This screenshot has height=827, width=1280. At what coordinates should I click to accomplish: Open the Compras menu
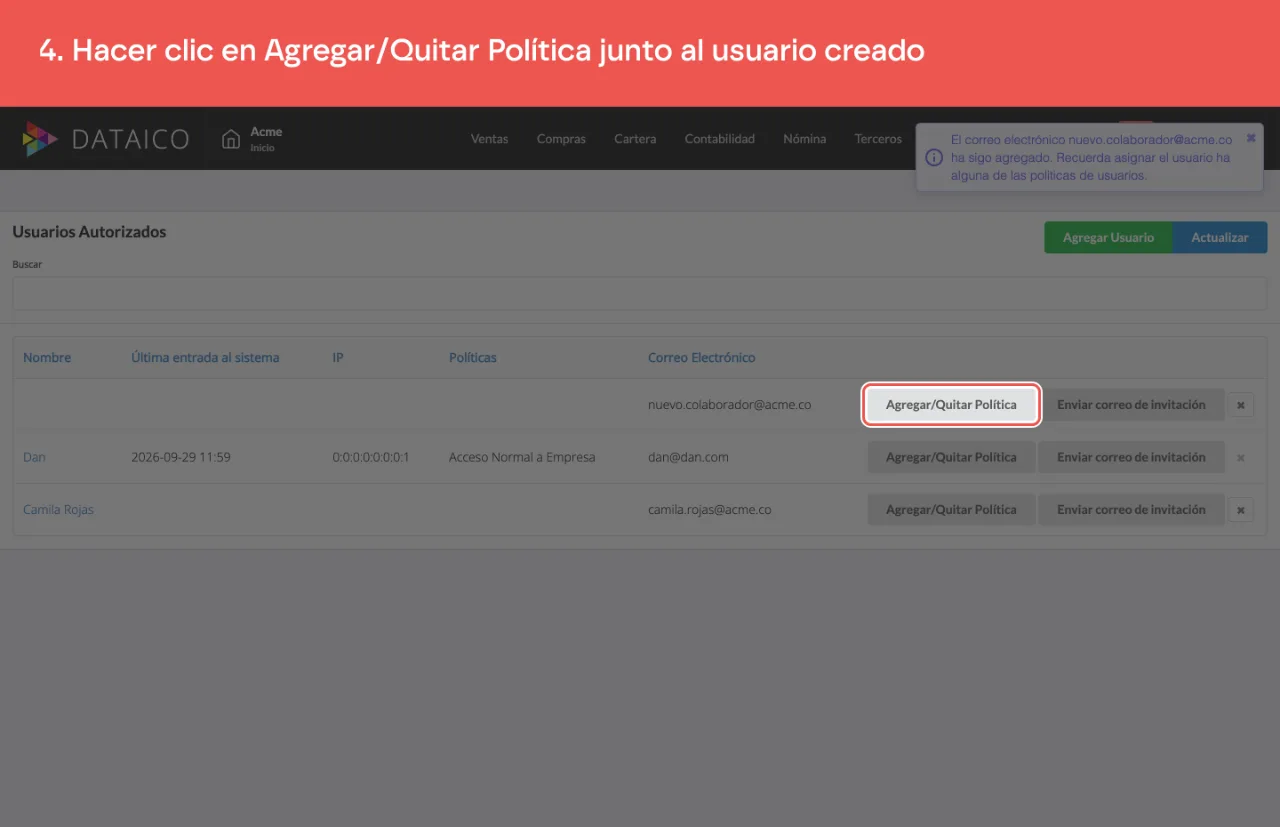[561, 139]
